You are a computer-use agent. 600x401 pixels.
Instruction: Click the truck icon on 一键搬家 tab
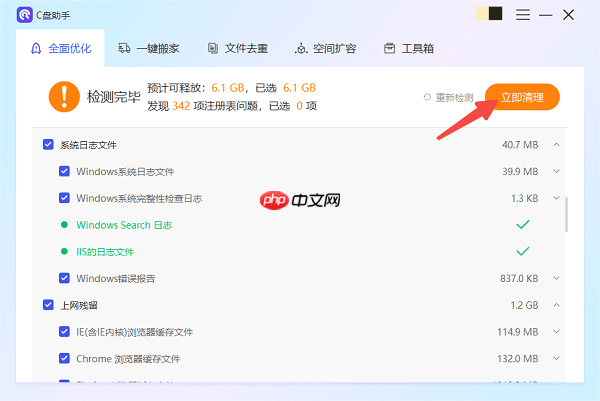(124, 48)
